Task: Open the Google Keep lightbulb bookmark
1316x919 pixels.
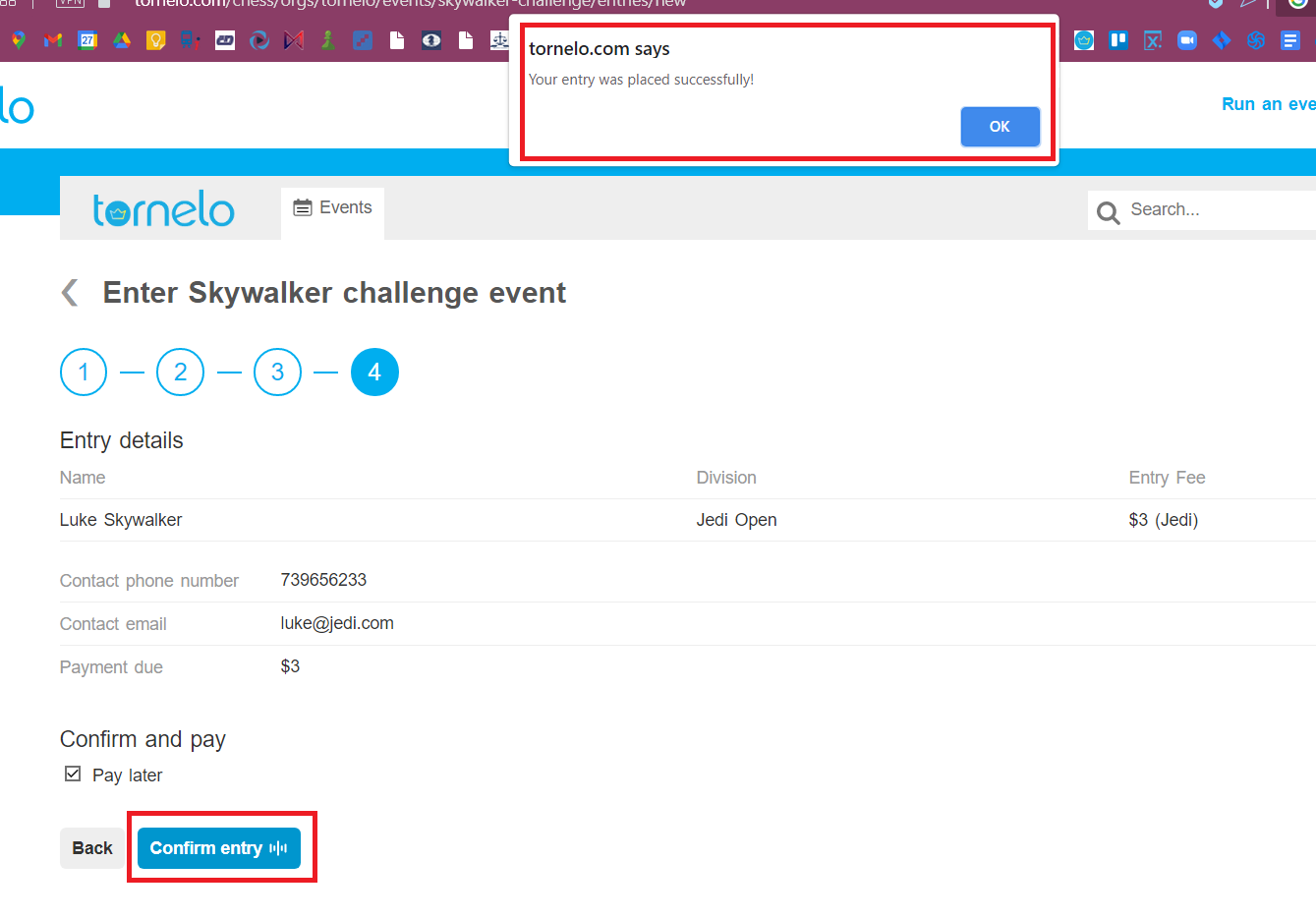Action: (155, 40)
